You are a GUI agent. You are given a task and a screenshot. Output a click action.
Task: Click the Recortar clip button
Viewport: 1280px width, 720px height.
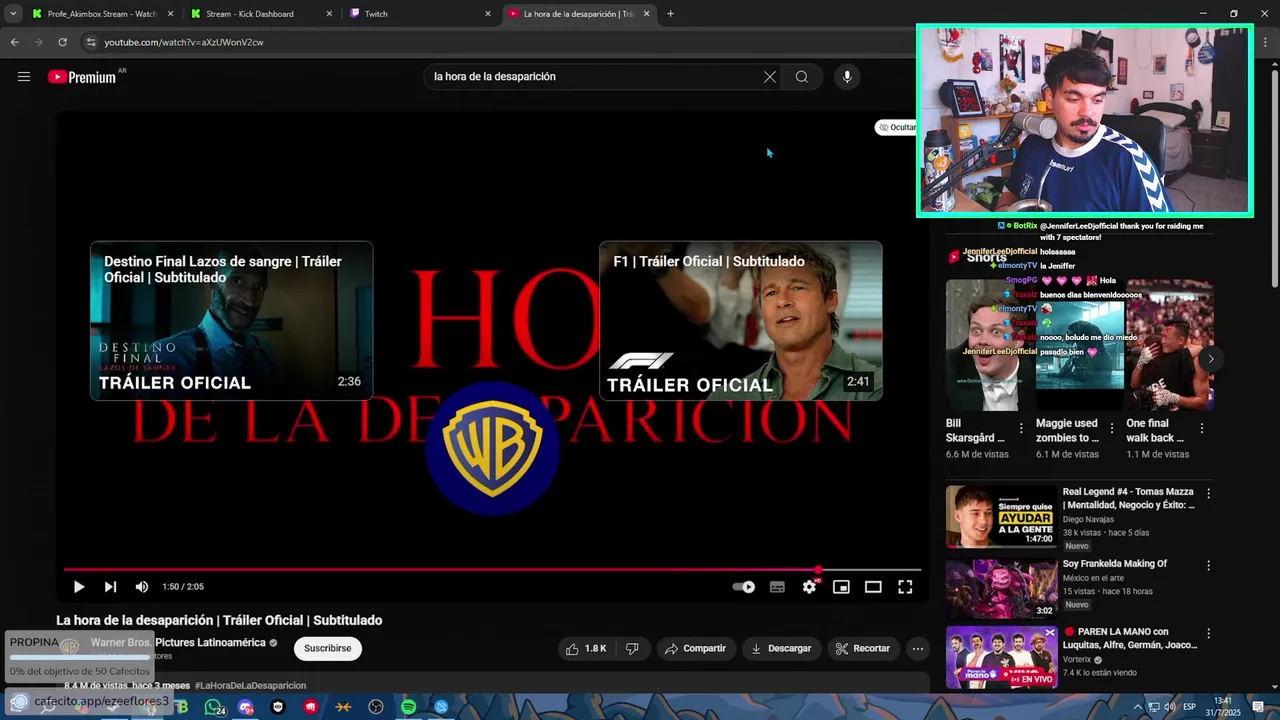(863, 648)
